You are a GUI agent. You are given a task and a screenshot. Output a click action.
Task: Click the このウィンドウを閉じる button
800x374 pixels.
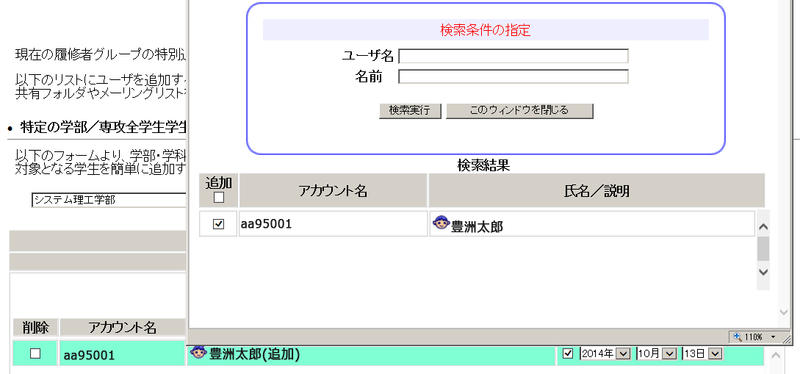pyautogui.click(x=519, y=111)
